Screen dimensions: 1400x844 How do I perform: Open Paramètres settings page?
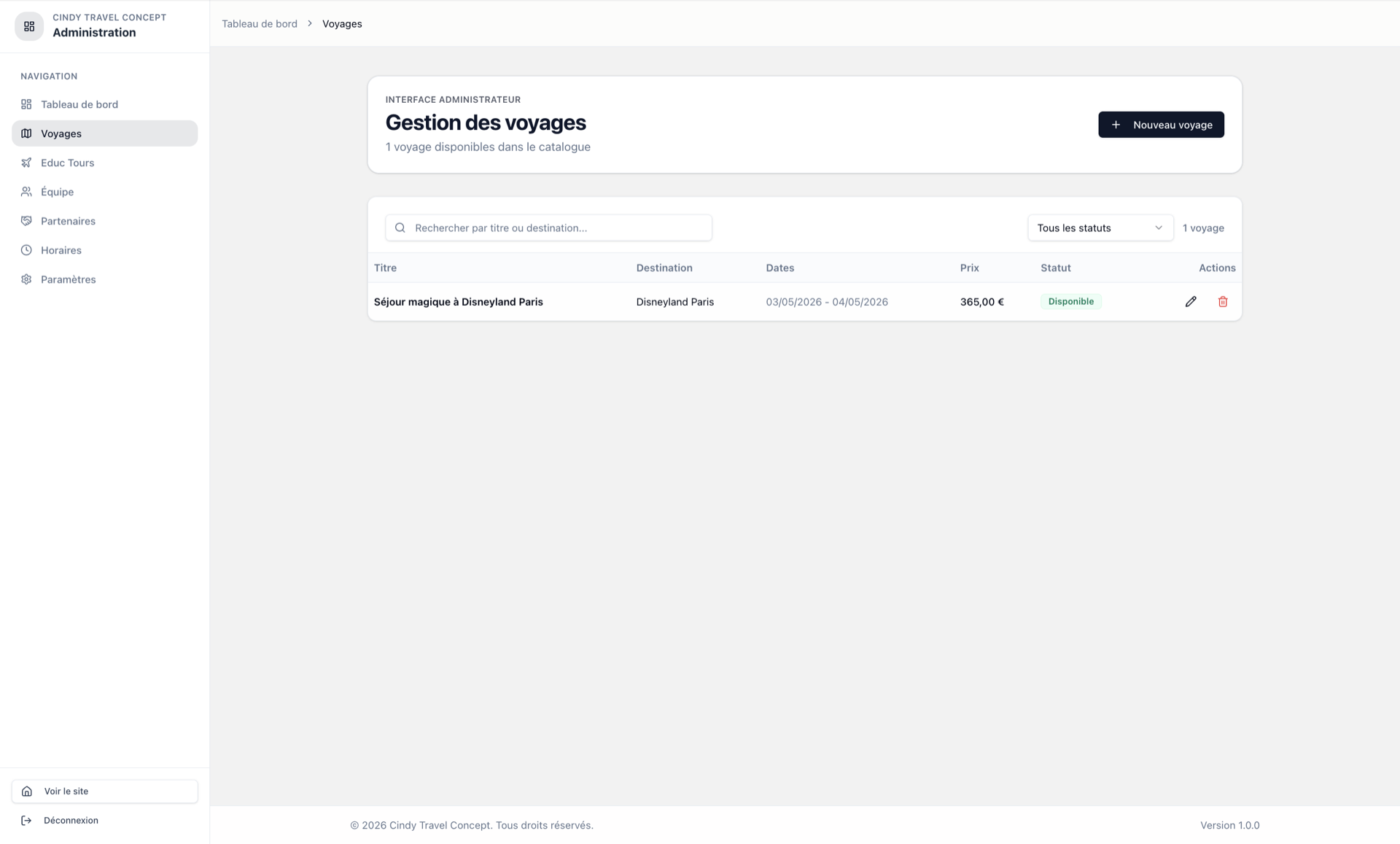(x=104, y=279)
